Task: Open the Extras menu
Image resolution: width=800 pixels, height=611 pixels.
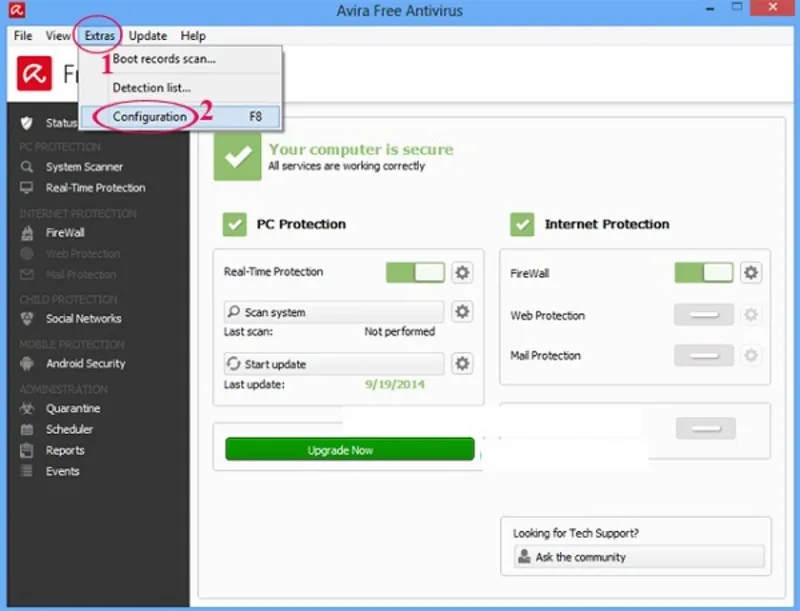Action: click(x=99, y=35)
